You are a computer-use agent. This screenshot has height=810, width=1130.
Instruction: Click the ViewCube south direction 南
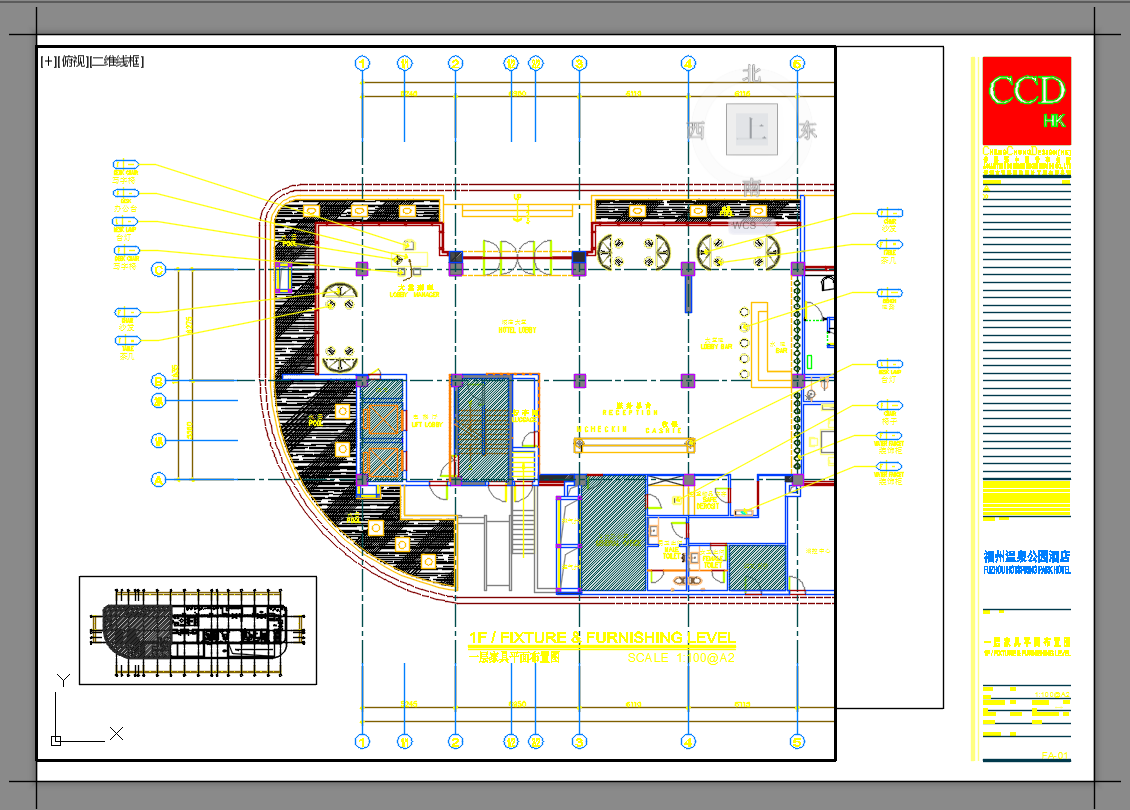pos(752,188)
